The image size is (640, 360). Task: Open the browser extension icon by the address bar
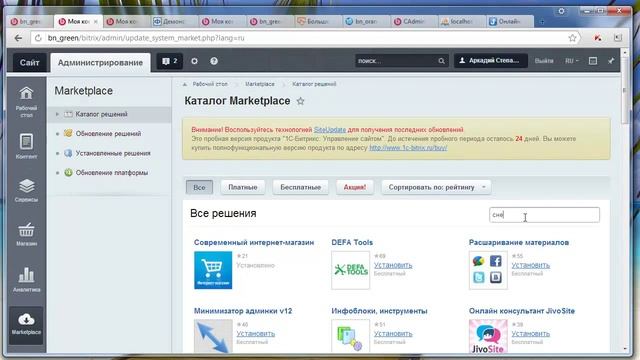598,38
